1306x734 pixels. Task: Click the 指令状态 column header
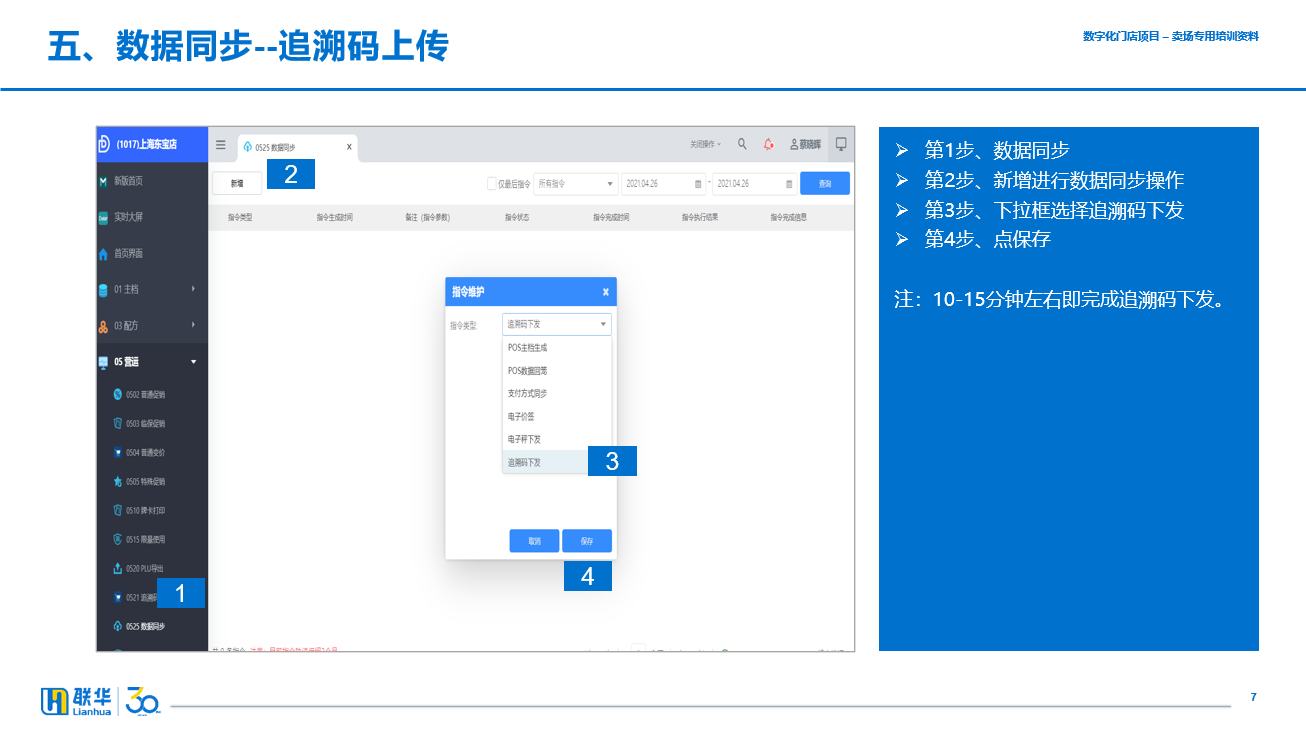tap(517, 217)
